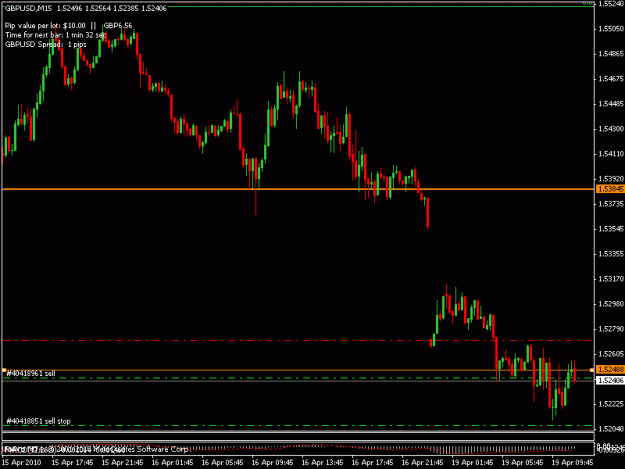Click the 16 Apr 09:45 time label

tap(272, 463)
